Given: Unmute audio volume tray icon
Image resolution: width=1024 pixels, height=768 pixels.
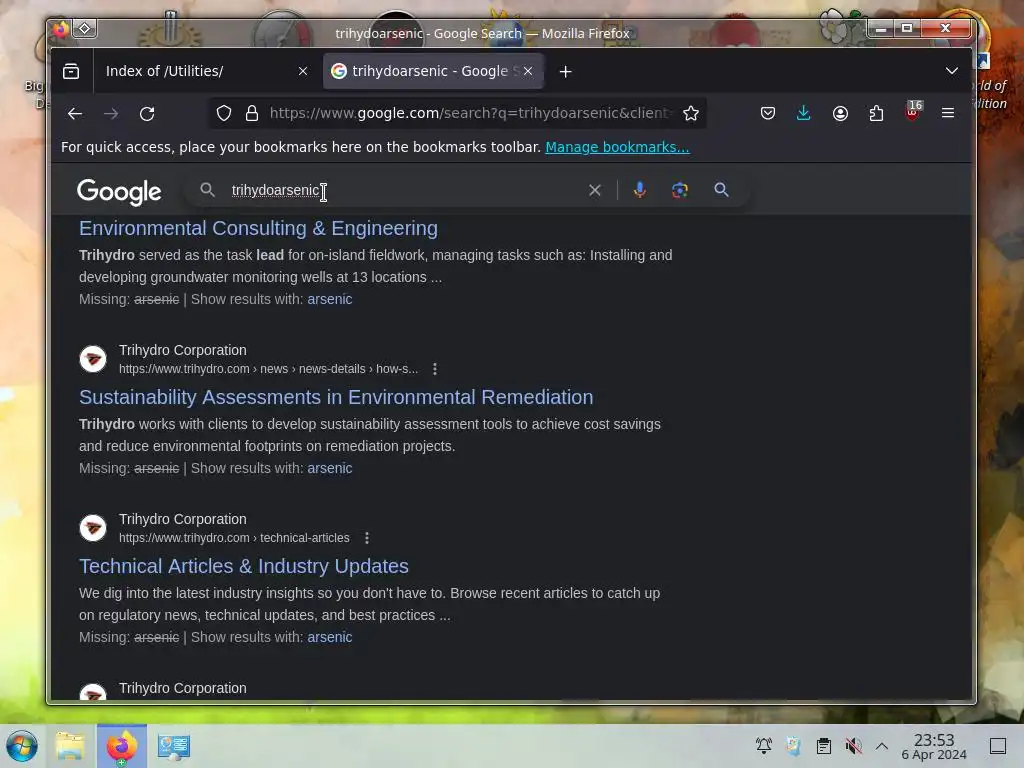Looking at the screenshot, I should coord(854,746).
